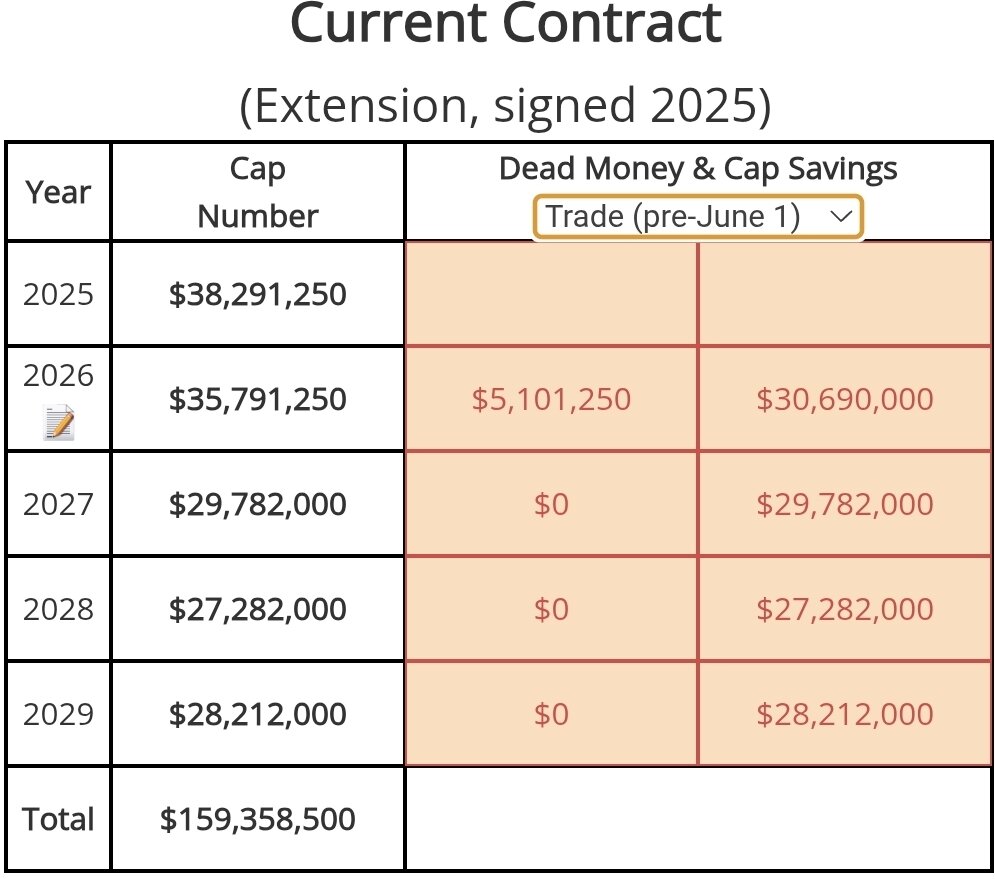This screenshot has width=995, height=879.
Task: Select the 2029 cap savings $28,212,000 cell
Action: pos(844,714)
